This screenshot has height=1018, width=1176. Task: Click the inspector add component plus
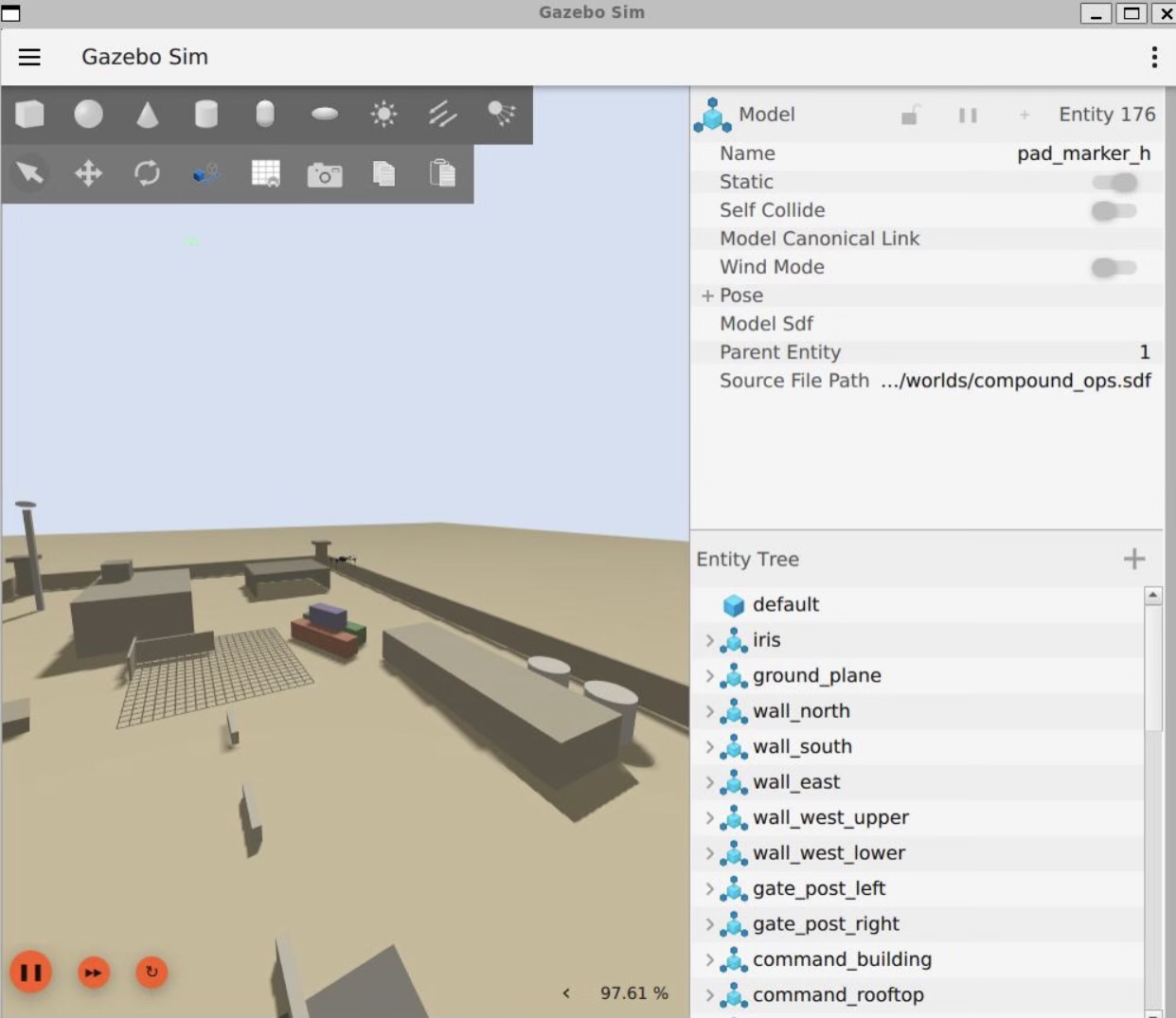coord(1024,115)
